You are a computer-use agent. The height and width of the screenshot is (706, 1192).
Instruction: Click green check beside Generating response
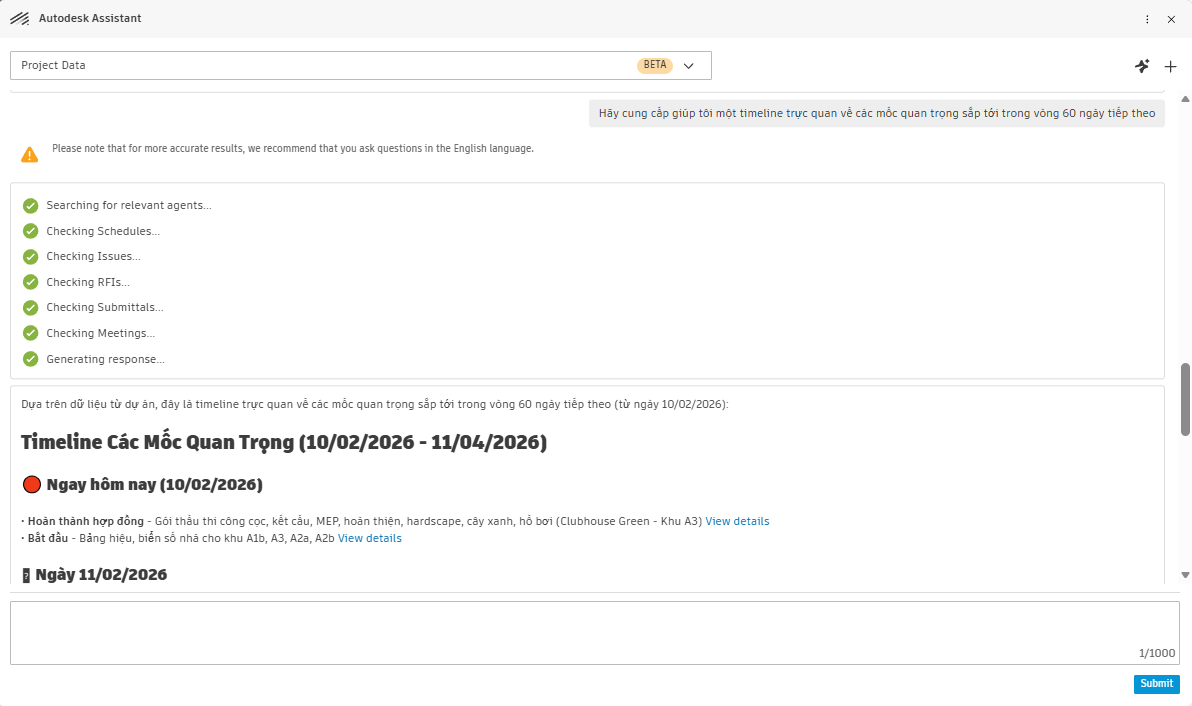(x=30, y=359)
